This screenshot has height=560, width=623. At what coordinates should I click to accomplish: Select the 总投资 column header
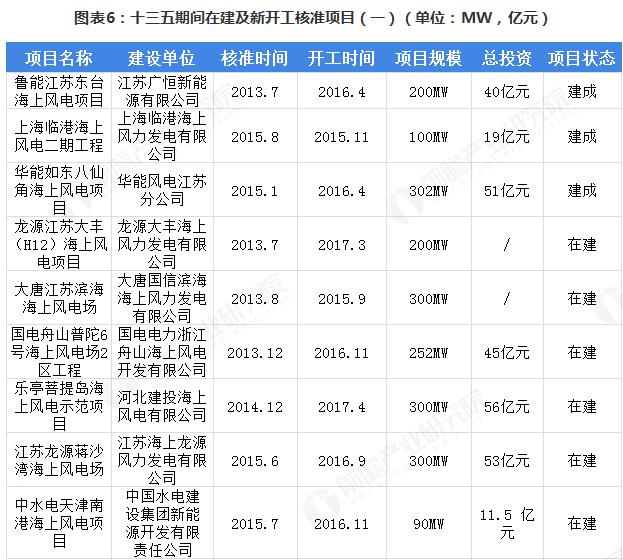pyautogui.click(x=506, y=57)
